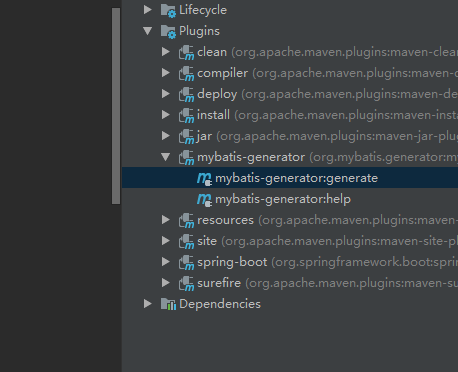Expand the clean plugin
The image size is (458, 372).
click(166, 52)
